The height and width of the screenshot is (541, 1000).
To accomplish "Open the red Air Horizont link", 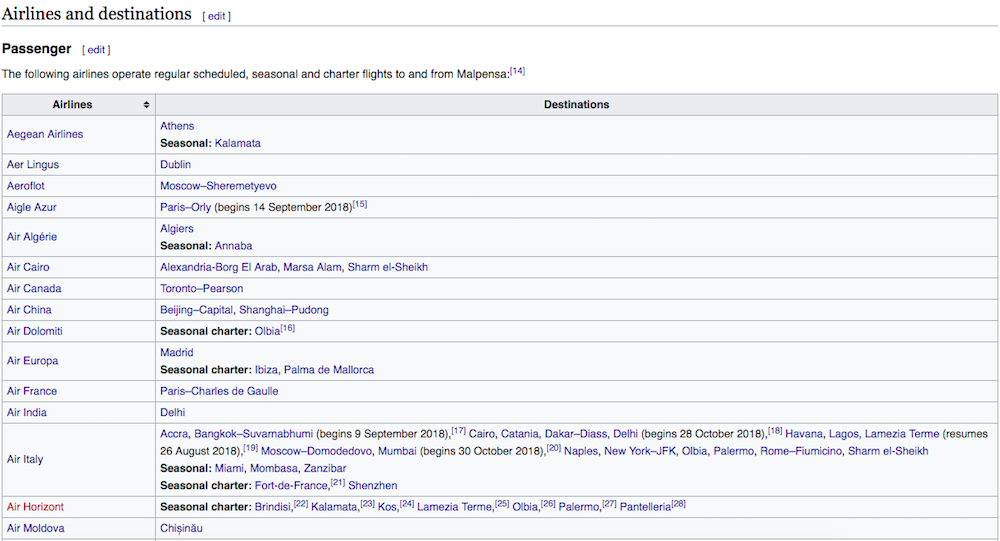I will coord(35,507).
